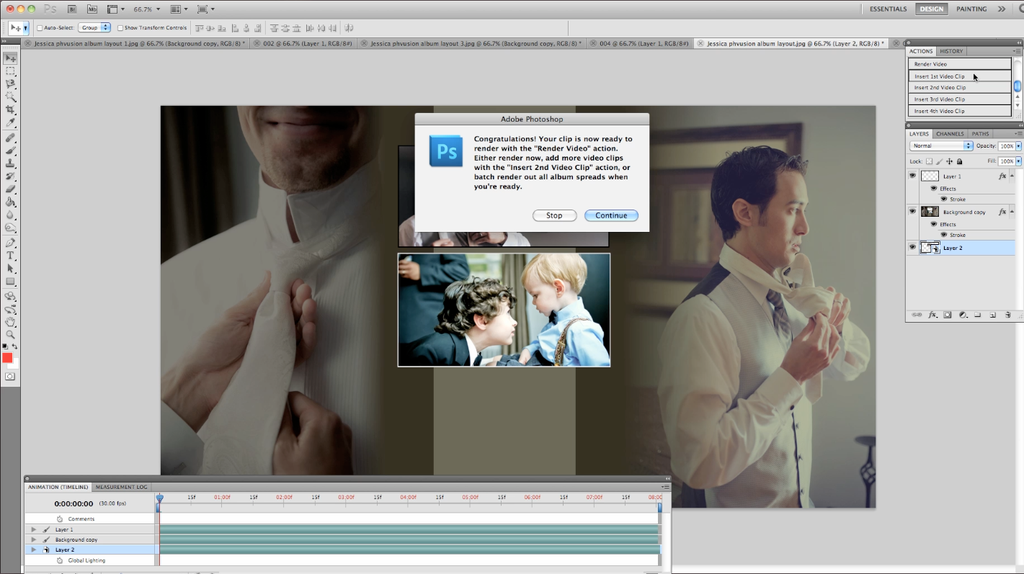Select the Zoom tool
The height and width of the screenshot is (574, 1024).
point(10,334)
